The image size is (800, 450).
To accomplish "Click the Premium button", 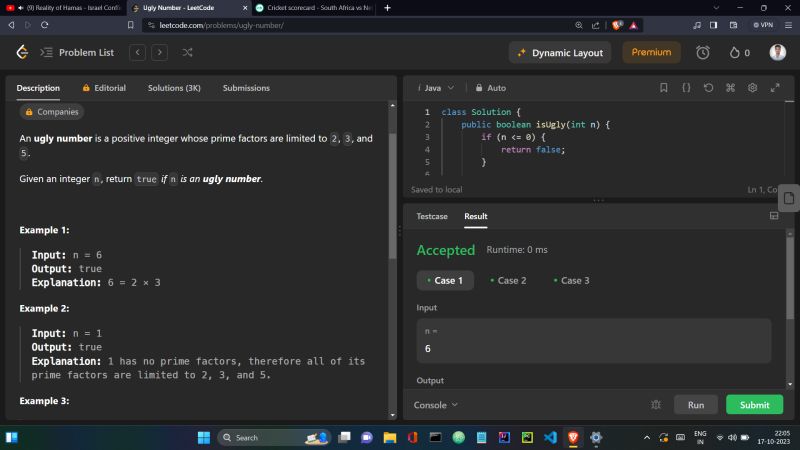I will 651,52.
